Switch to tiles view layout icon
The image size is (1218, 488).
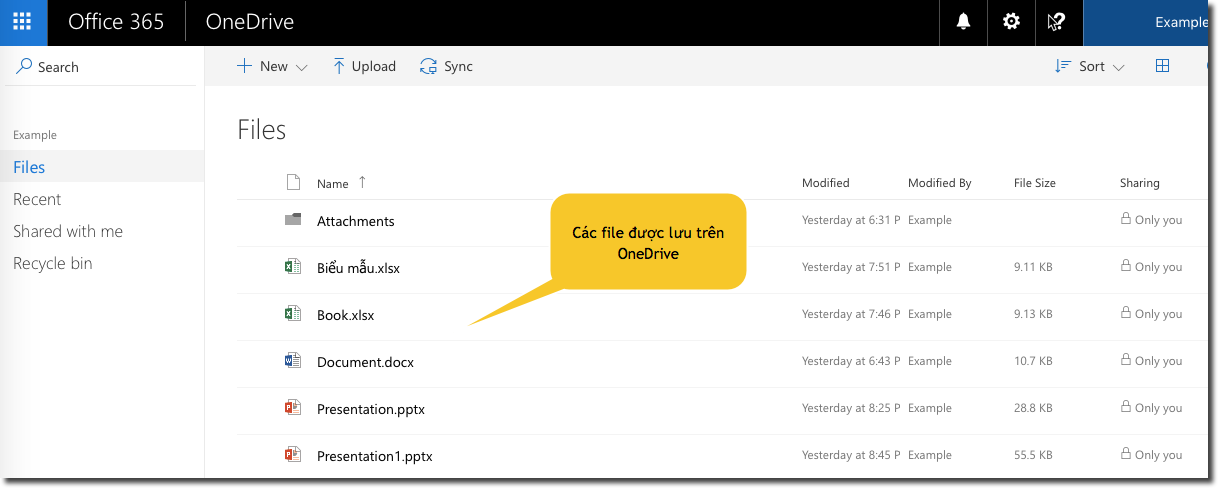pos(1162,66)
